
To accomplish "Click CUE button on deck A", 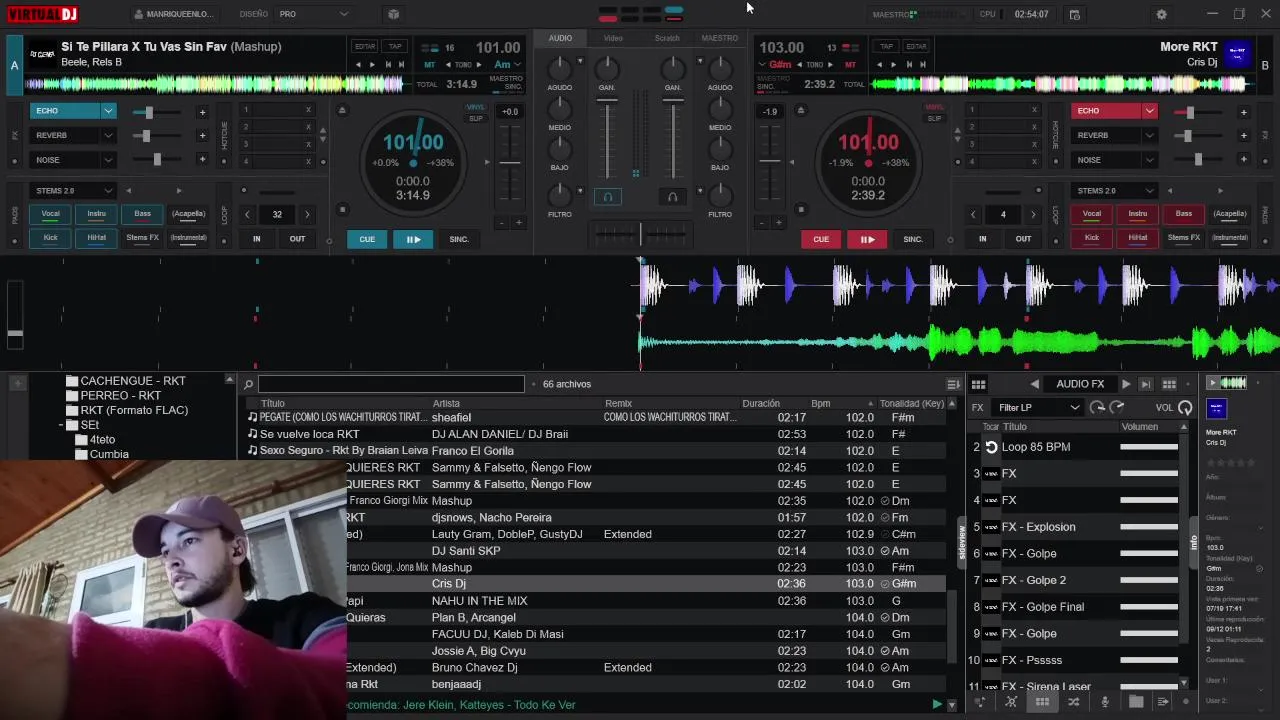I will (x=367, y=239).
